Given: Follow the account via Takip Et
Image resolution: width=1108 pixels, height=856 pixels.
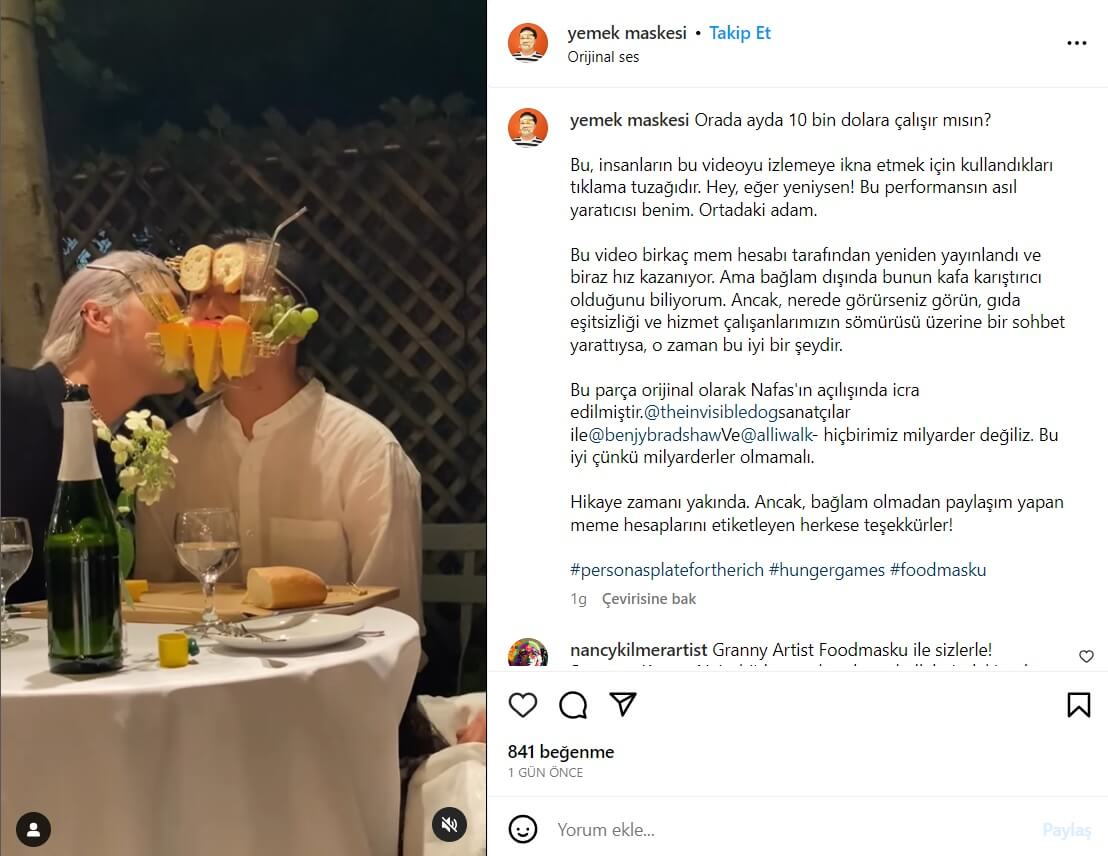Looking at the screenshot, I should click(x=740, y=33).
